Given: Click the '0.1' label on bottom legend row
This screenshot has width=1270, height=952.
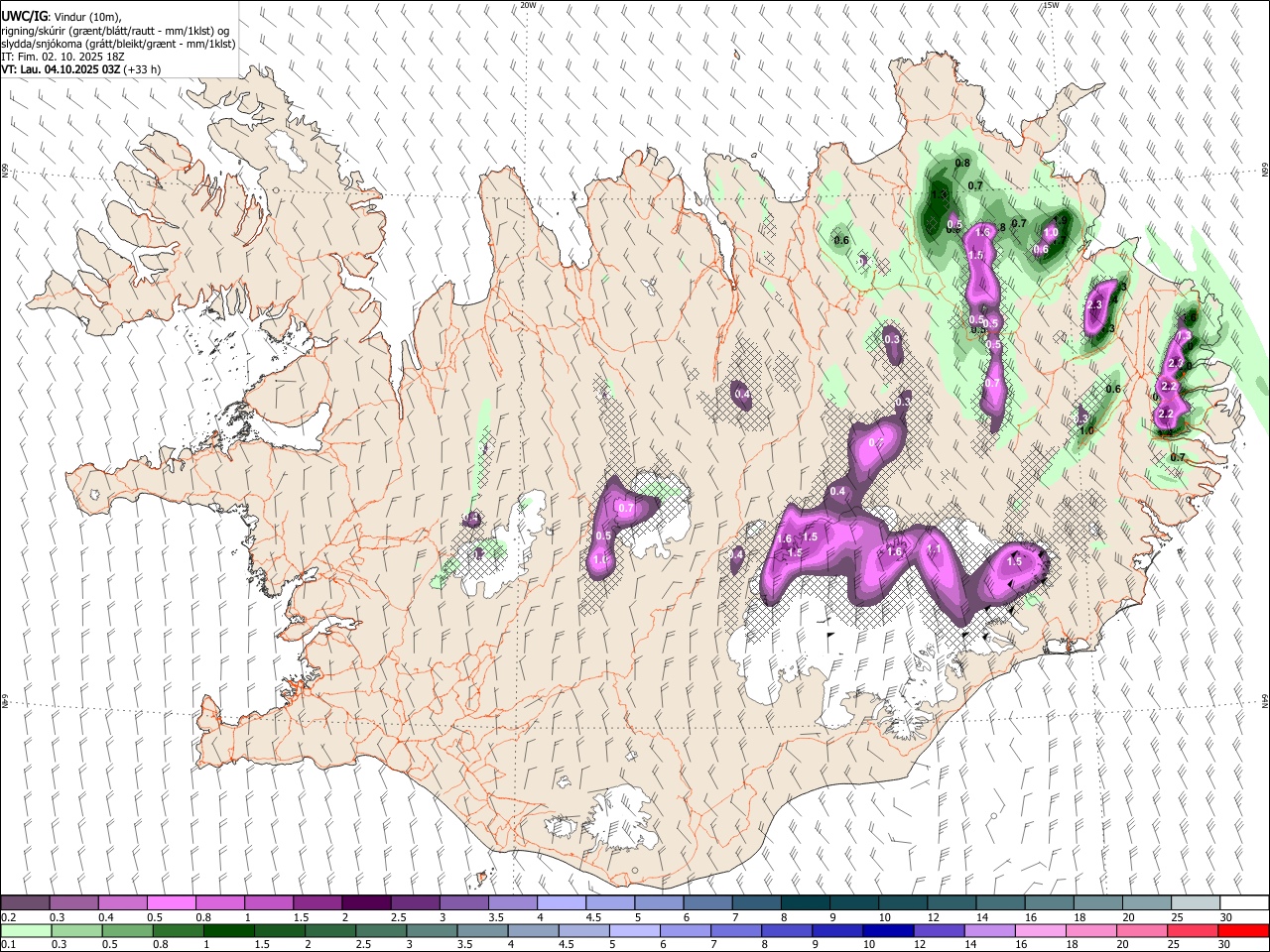Looking at the screenshot, I should coord(9,945).
